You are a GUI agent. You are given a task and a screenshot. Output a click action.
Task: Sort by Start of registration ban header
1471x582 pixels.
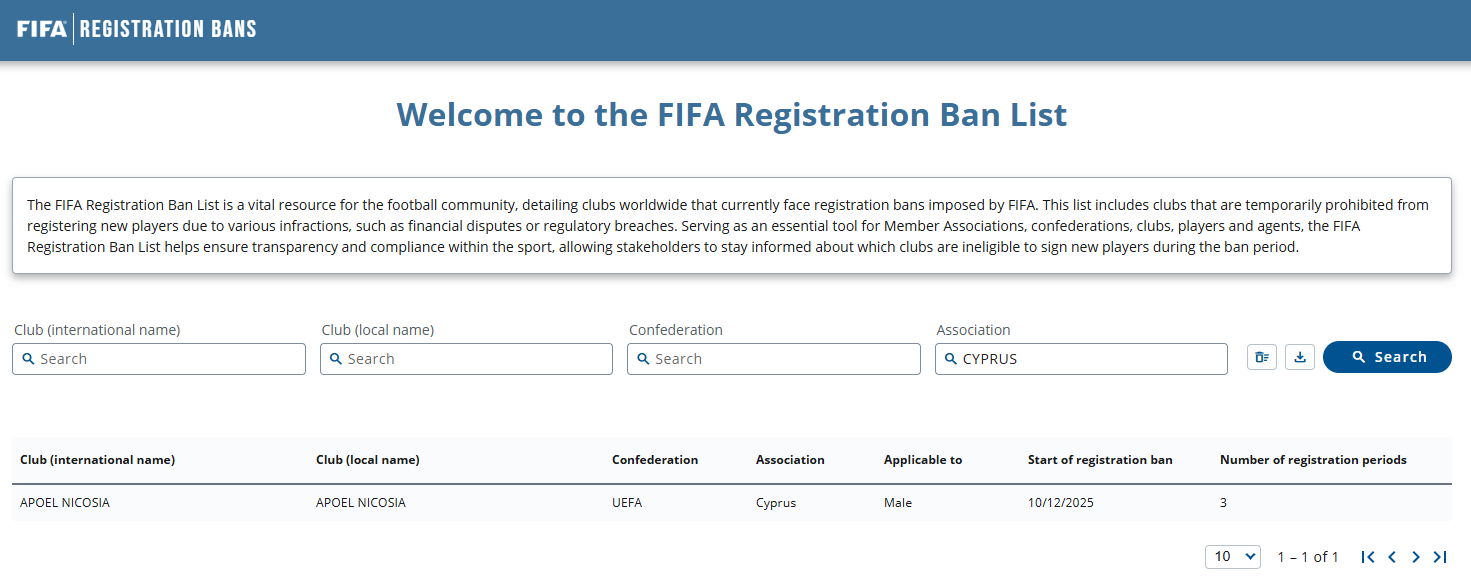[x=1100, y=460]
